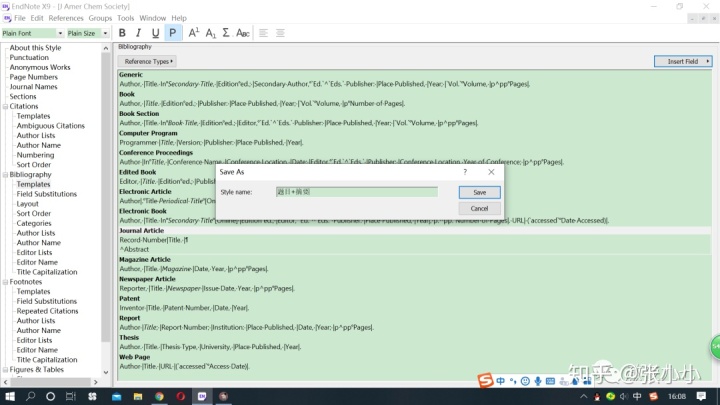Click Sogou input method S icon
The width and height of the screenshot is (720, 405).
point(485,380)
